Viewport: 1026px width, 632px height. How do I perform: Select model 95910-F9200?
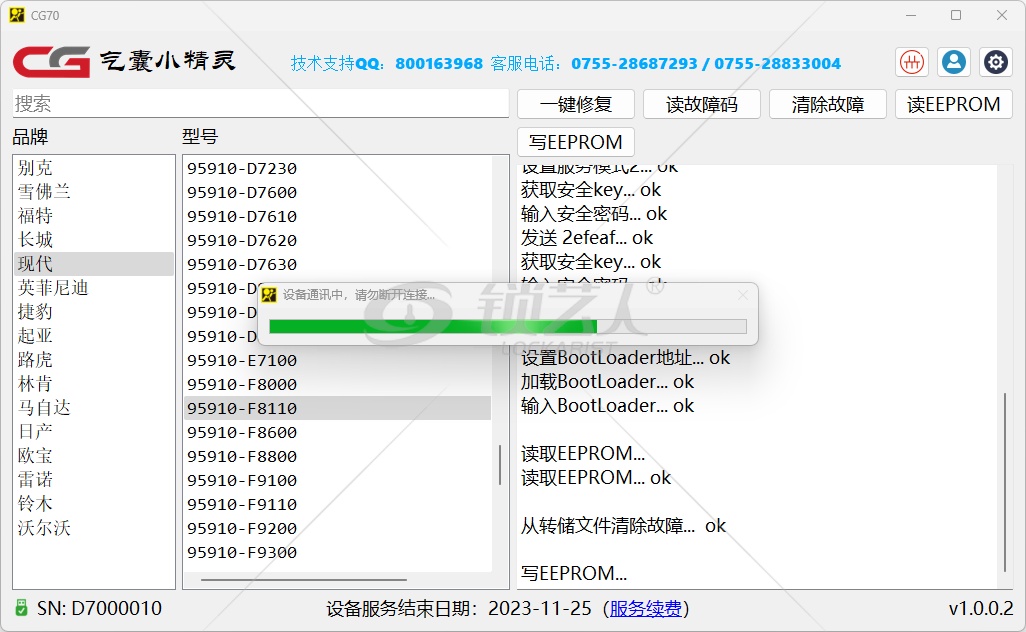point(338,528)
